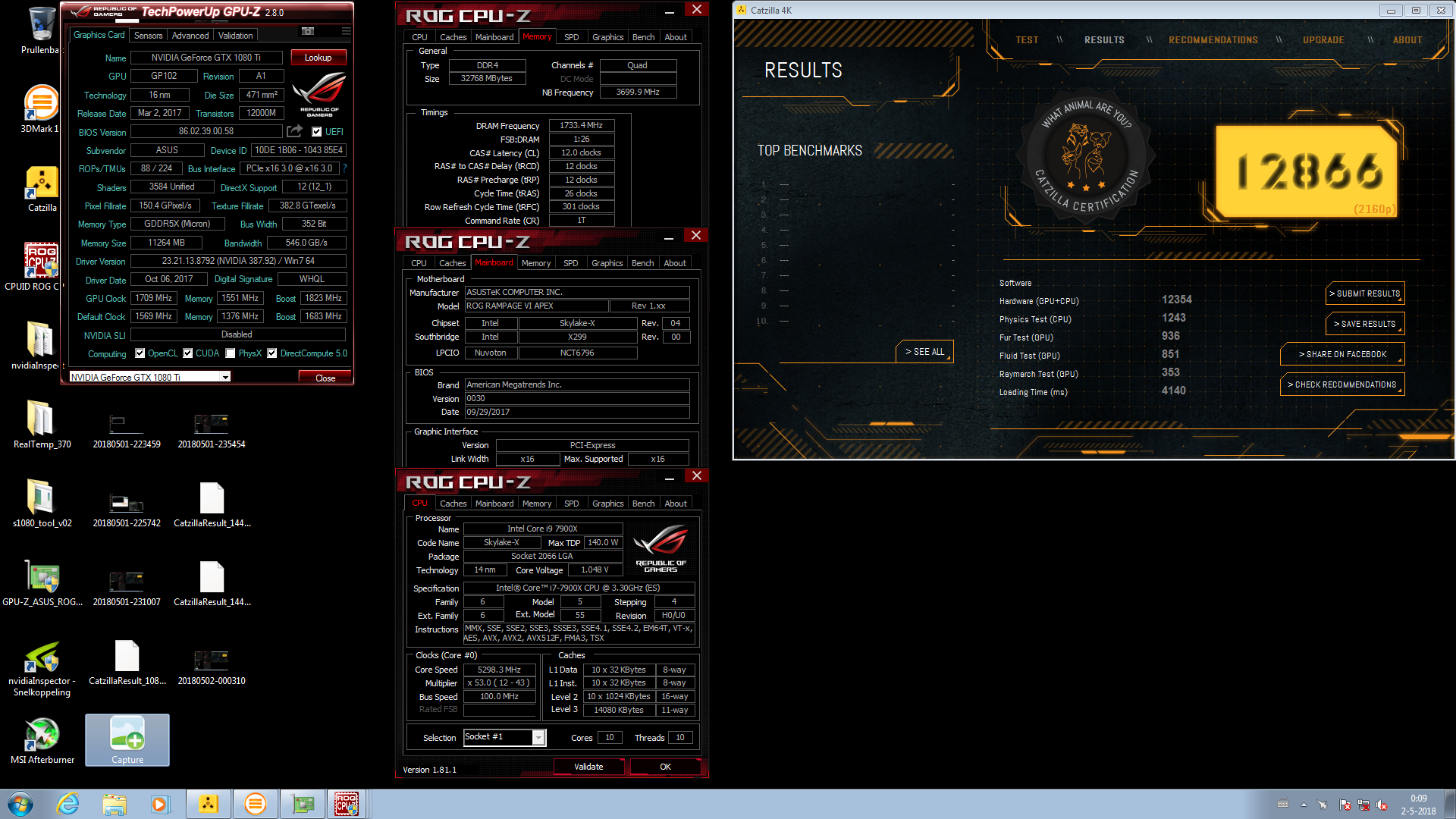Click SUBMIT RESULTS in Catzilla
The width and height of the screenshot is (1456, 819).
point(1364,293)
